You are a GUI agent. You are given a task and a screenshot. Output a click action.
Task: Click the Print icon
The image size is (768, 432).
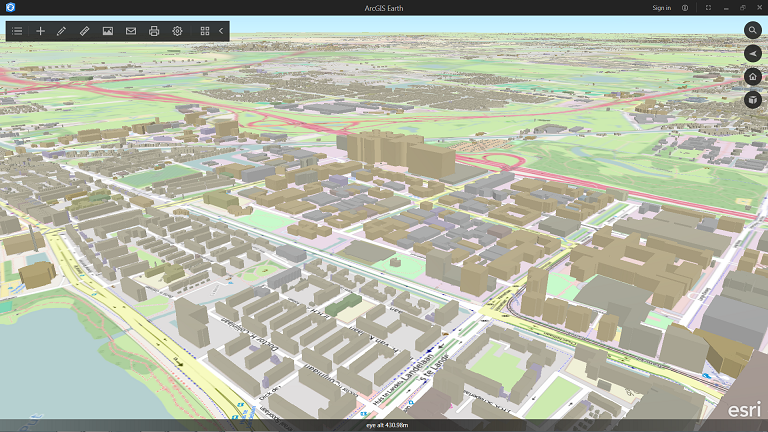tap(154, 31)
